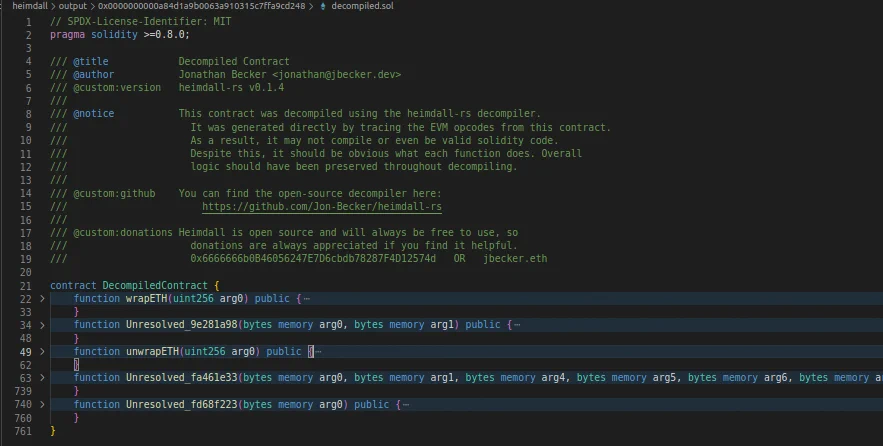This screenshot has height=446, width=883.
Task: Place cursor on 'pragma solidity >=0.8.0;'
Action: [120, 34]
